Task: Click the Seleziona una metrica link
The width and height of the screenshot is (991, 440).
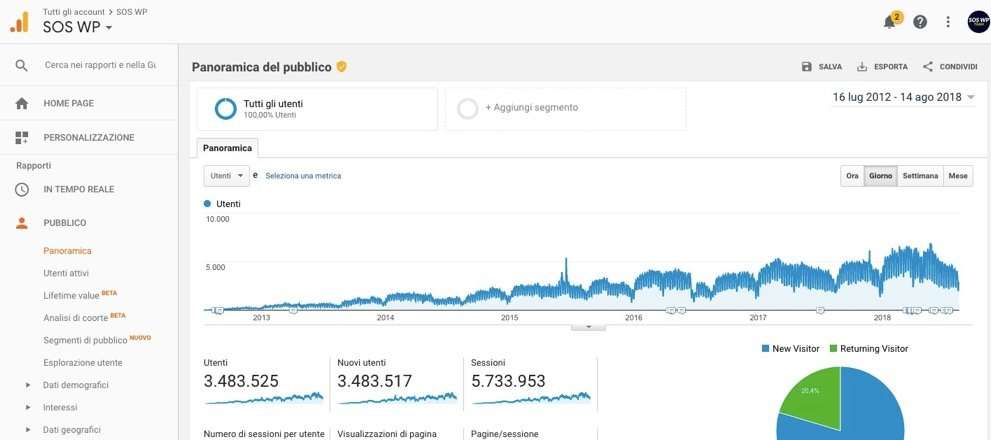Action: point(303,176)
